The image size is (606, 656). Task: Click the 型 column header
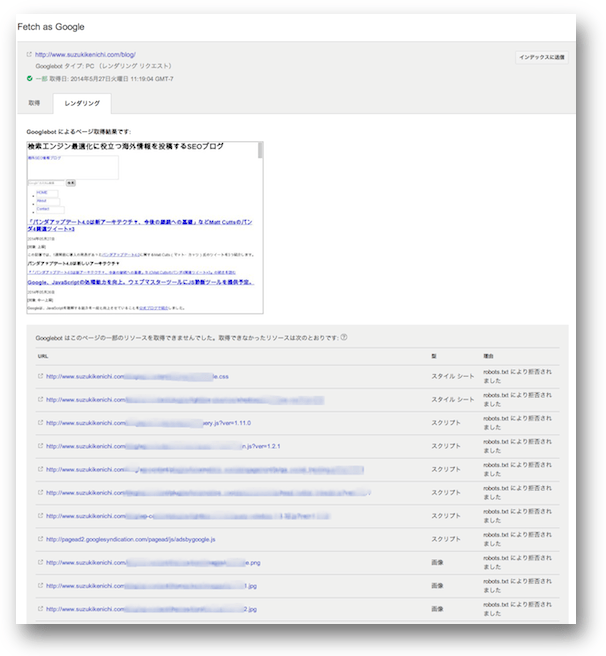pos(434,356)
